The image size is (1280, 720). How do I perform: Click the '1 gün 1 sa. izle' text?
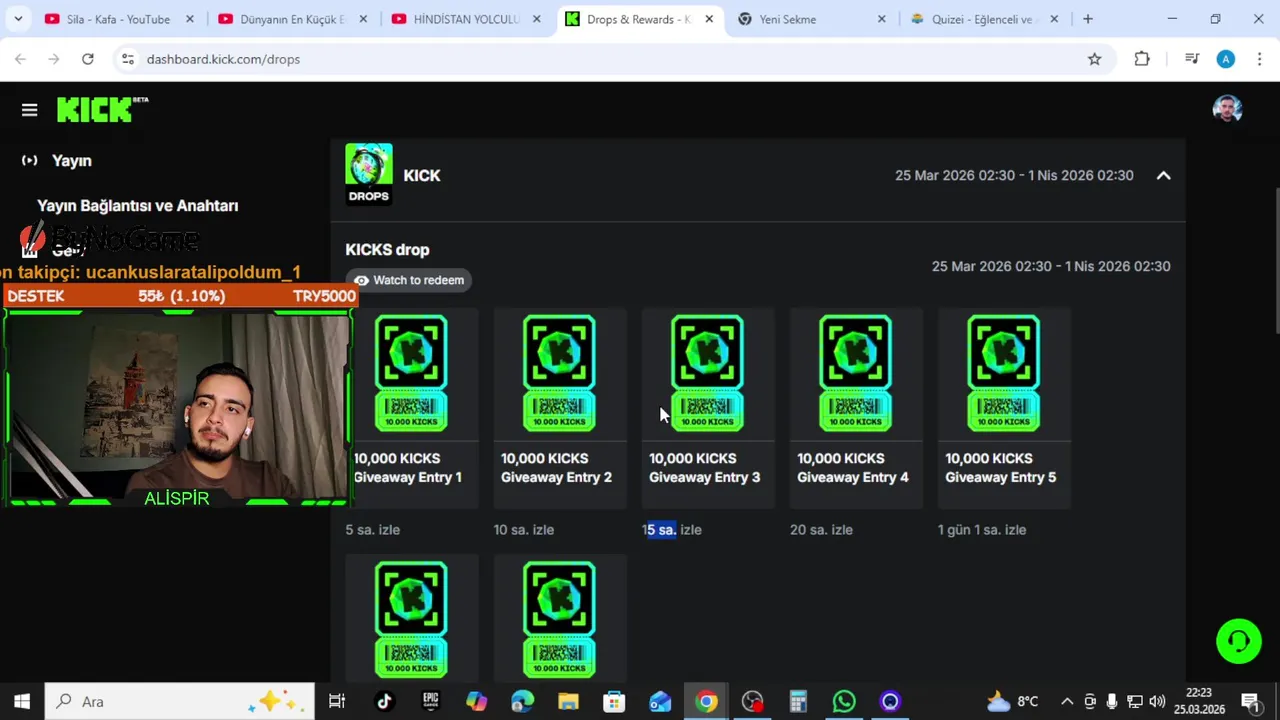(x=982, y=530)
